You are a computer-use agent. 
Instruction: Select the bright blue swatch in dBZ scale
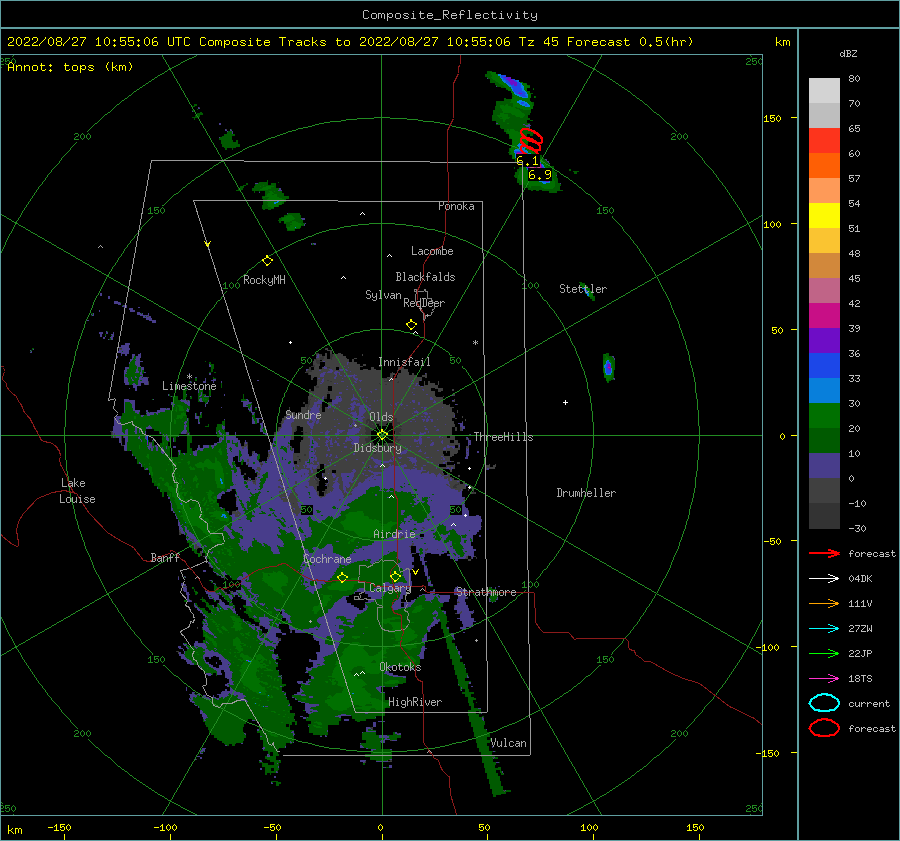point(824,366)
